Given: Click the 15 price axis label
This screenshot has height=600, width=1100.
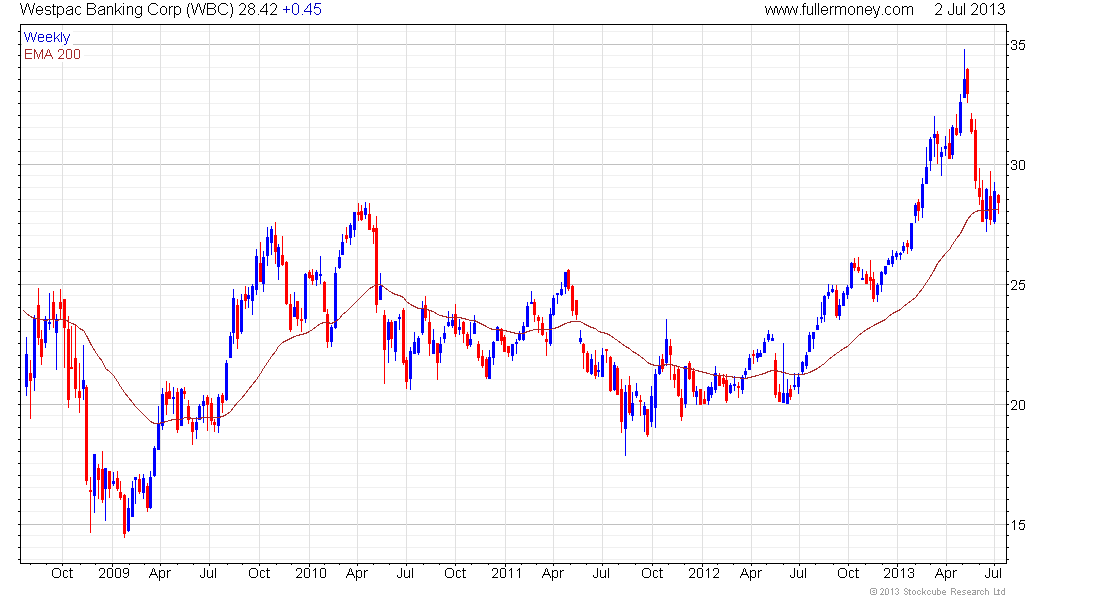Looking at the screenshot, I should click(x=1017, y=525).
